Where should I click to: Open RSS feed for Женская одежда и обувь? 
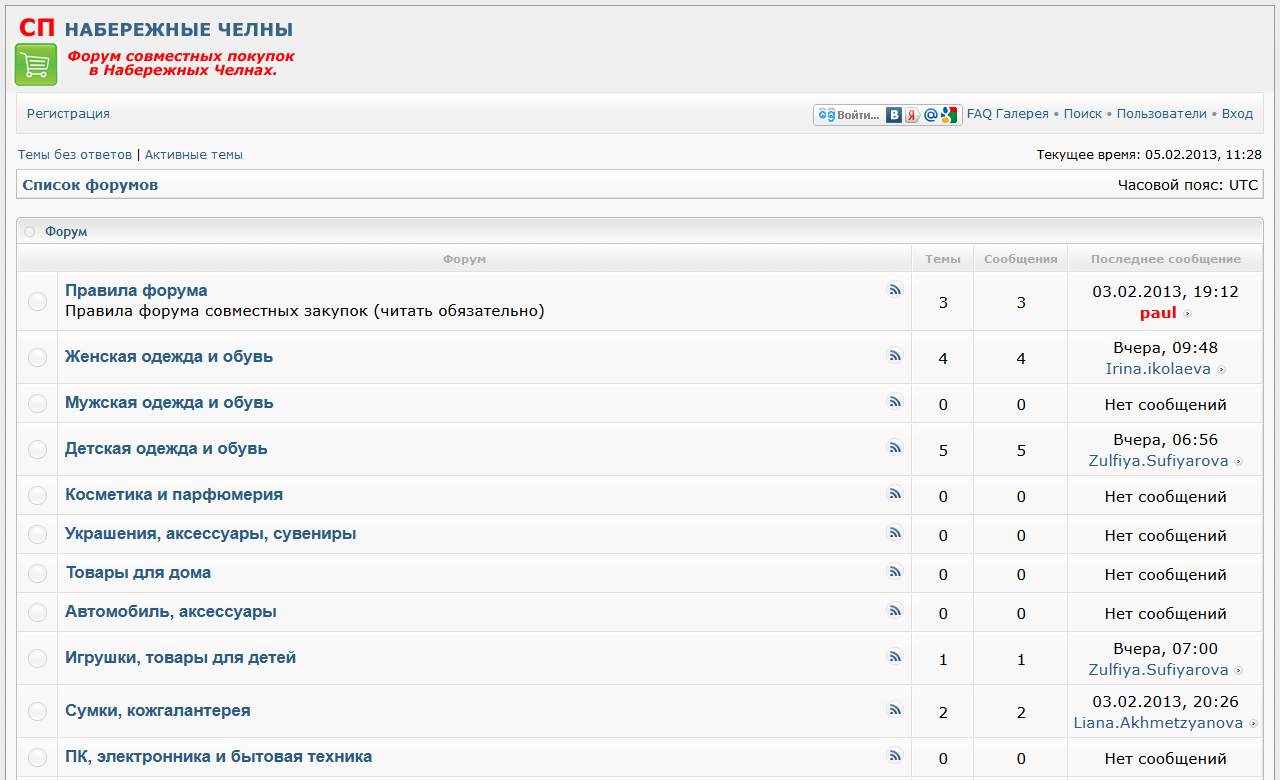click(895, 355)
